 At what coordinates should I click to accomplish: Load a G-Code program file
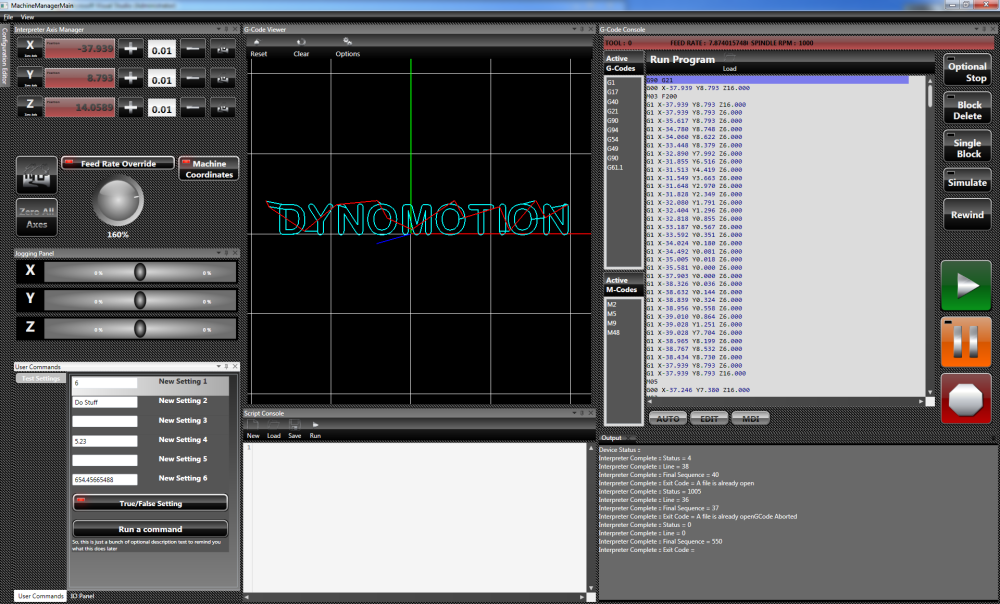[730, 65]
